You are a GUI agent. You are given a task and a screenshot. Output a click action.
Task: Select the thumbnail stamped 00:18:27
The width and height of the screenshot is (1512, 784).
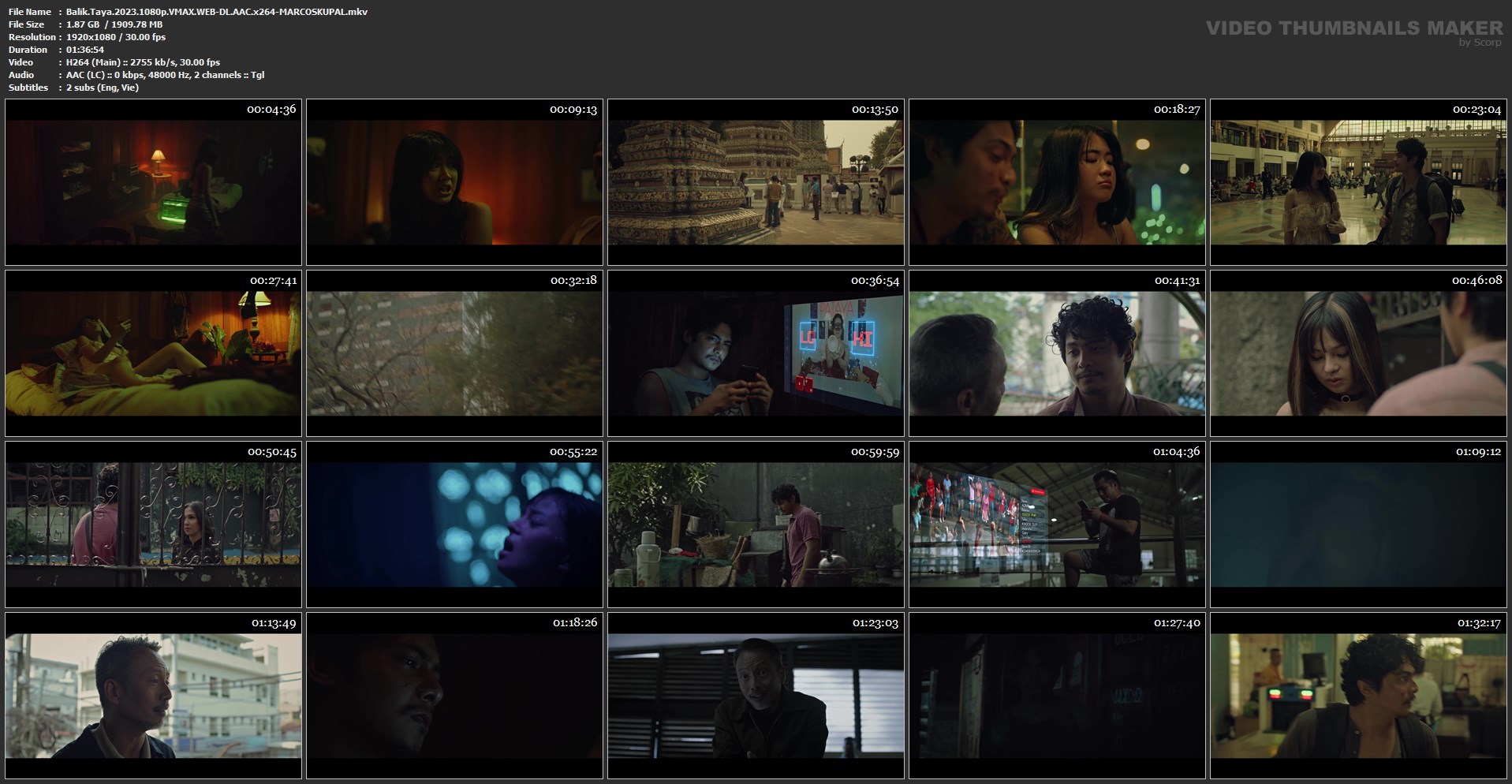pos(1057,182)
